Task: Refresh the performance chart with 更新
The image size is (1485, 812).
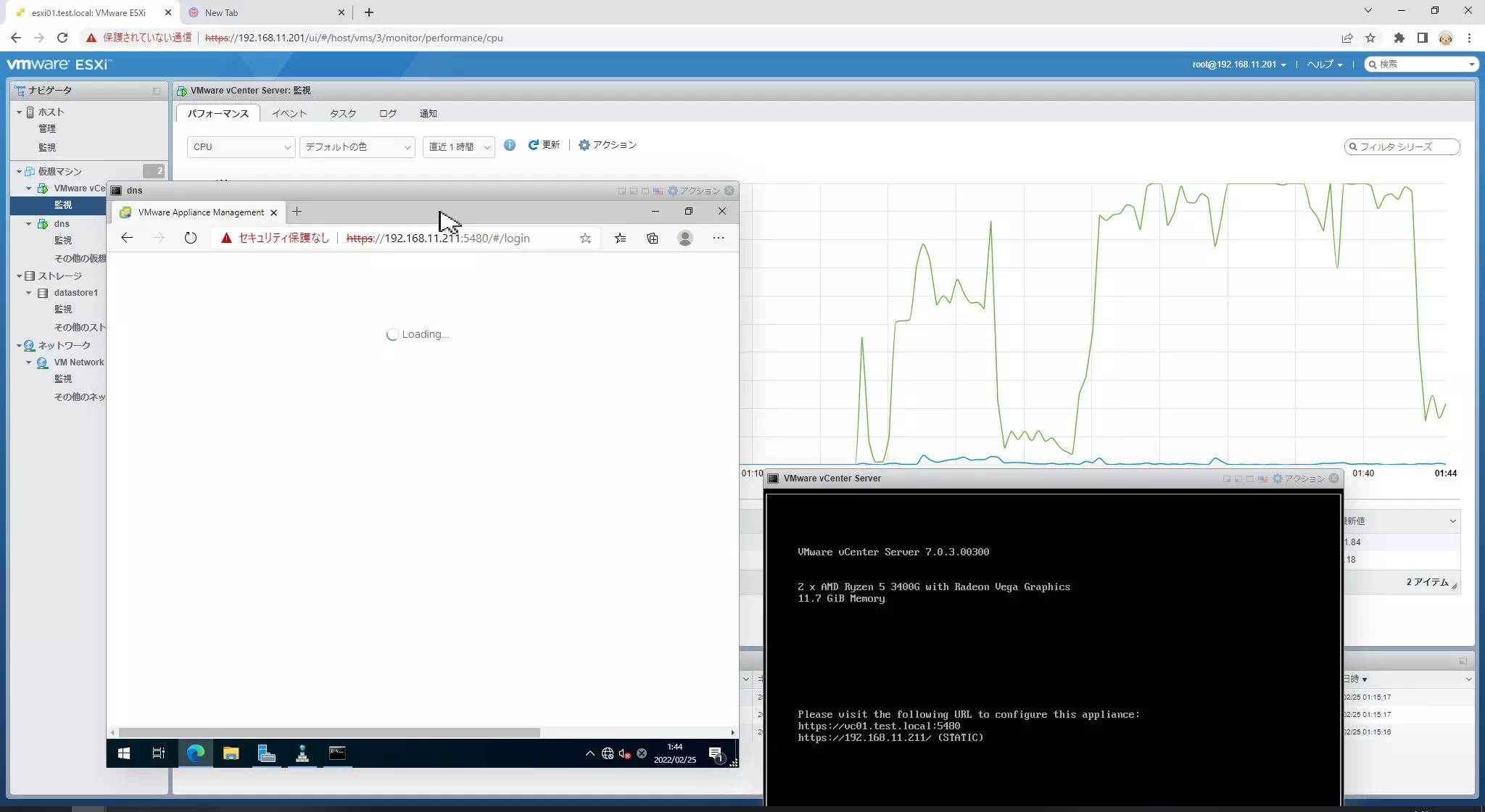Action: tap(544, 145)
